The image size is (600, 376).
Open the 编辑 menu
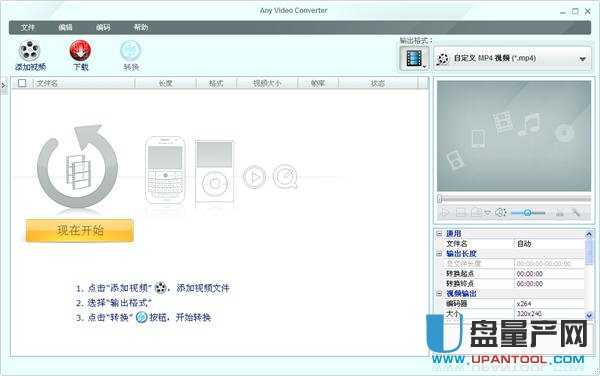[x=65, y=27]
